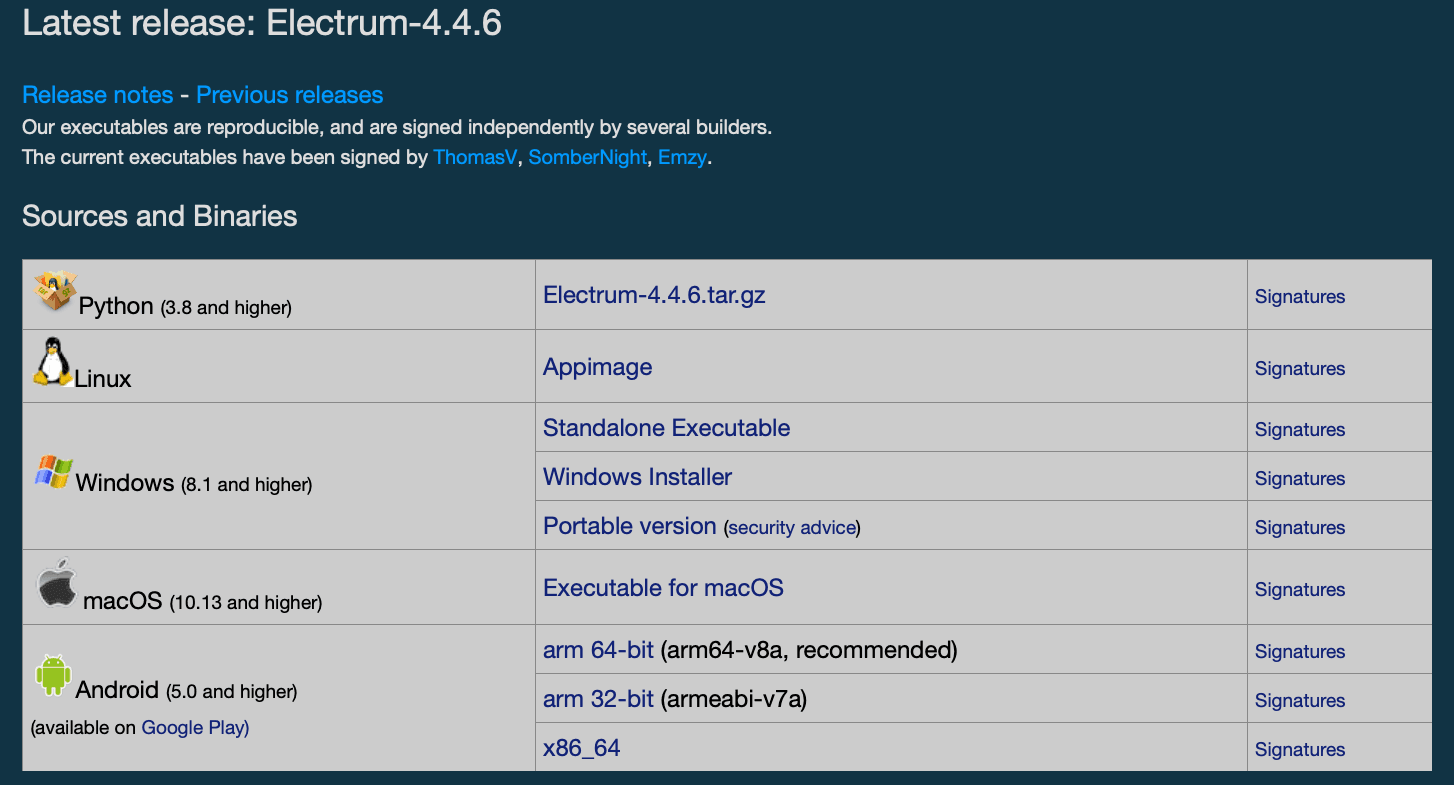This screenshot has width=1454, height=785.
Task: Download the arm 64-bit Android build
Action: (598, 650)
